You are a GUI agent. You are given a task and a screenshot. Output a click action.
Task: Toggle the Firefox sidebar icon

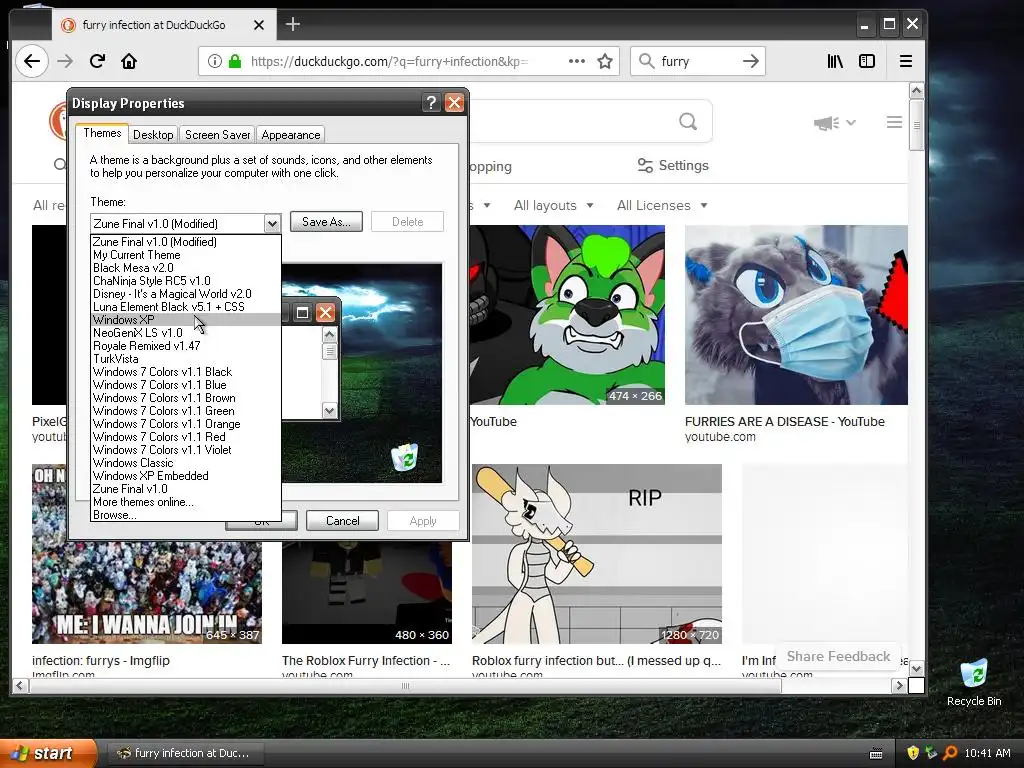(867, 61)
